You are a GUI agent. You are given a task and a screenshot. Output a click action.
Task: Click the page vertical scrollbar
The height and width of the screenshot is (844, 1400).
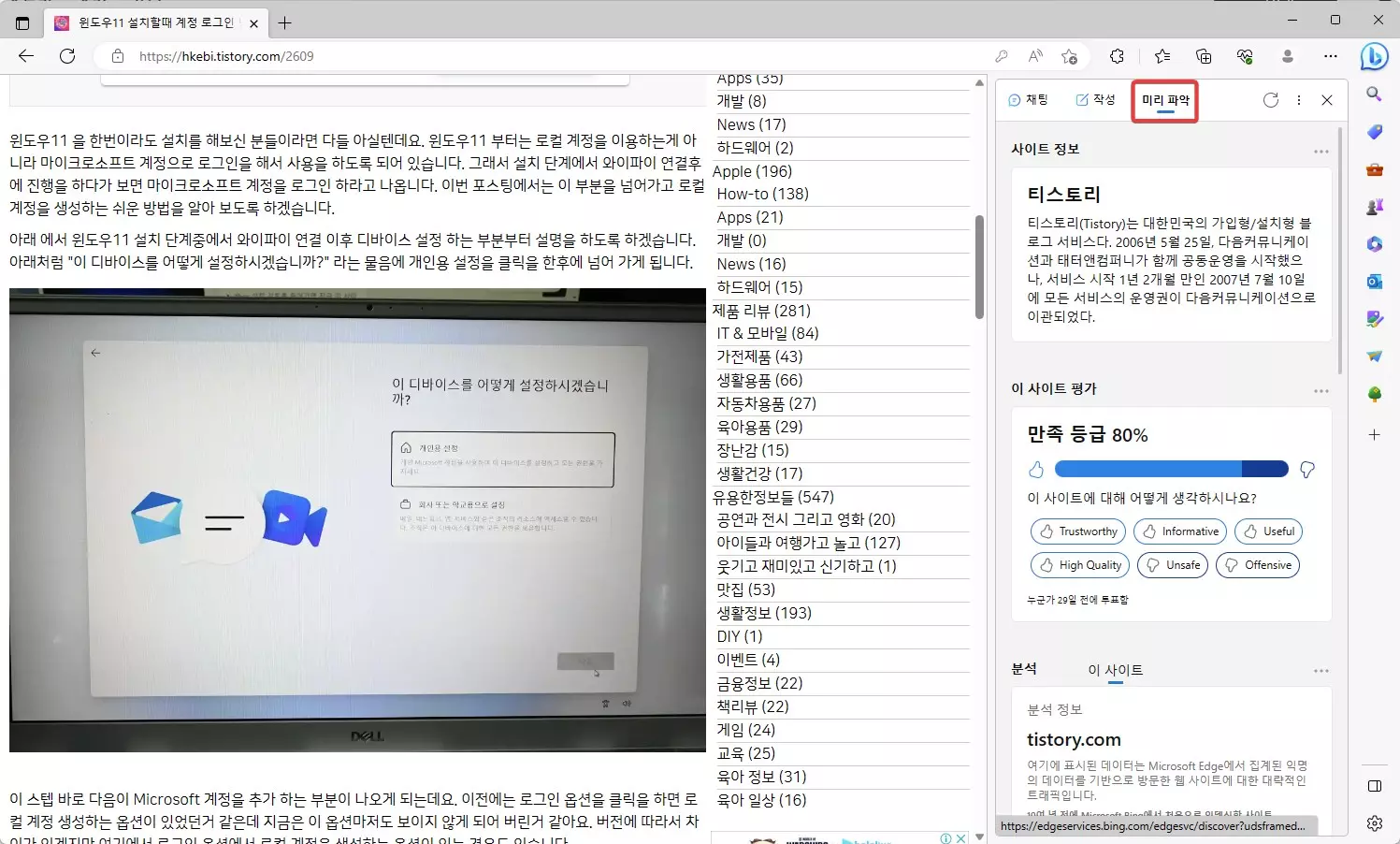pos(979,267)
